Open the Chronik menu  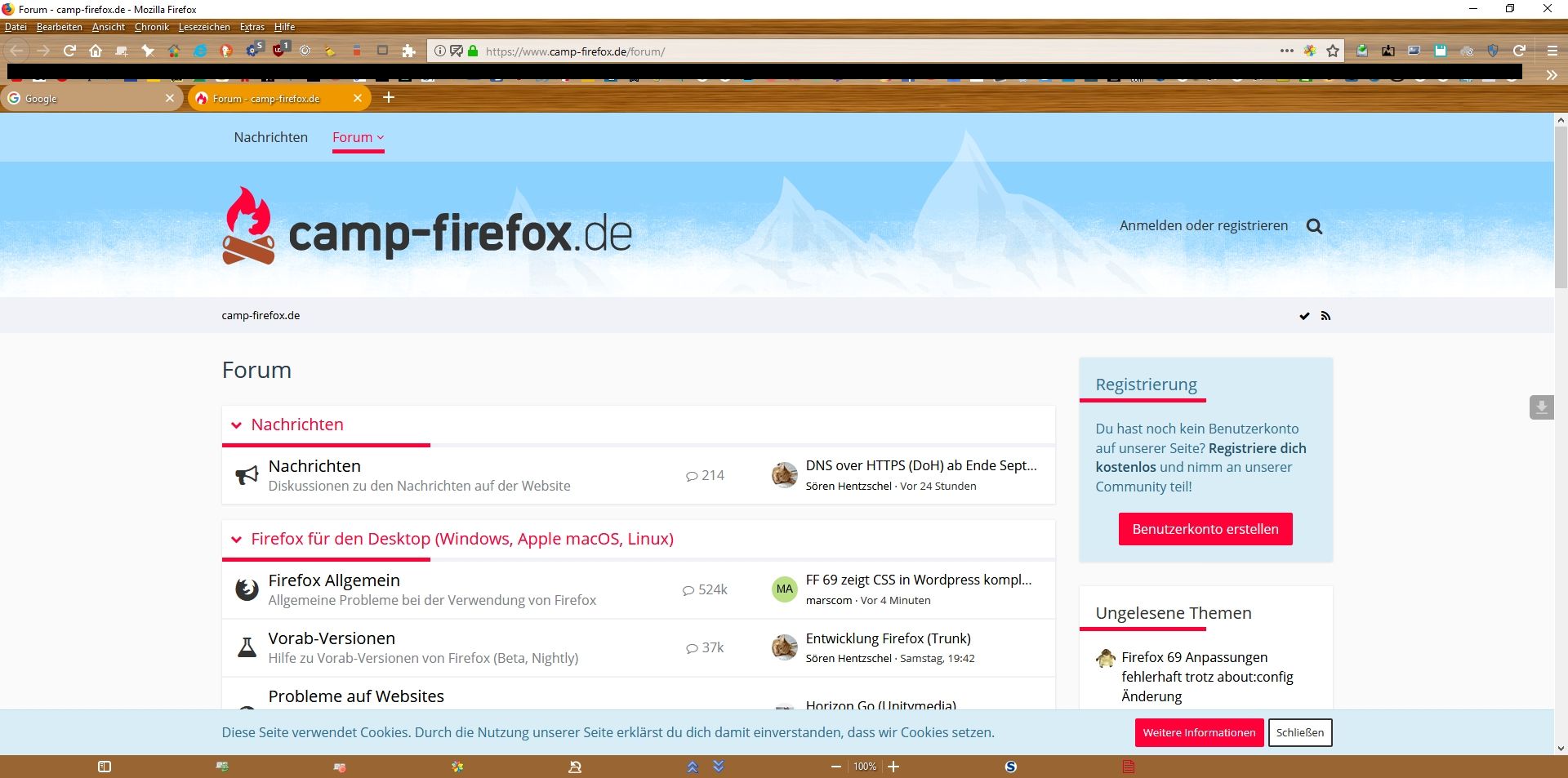click(x=152, y=27)
